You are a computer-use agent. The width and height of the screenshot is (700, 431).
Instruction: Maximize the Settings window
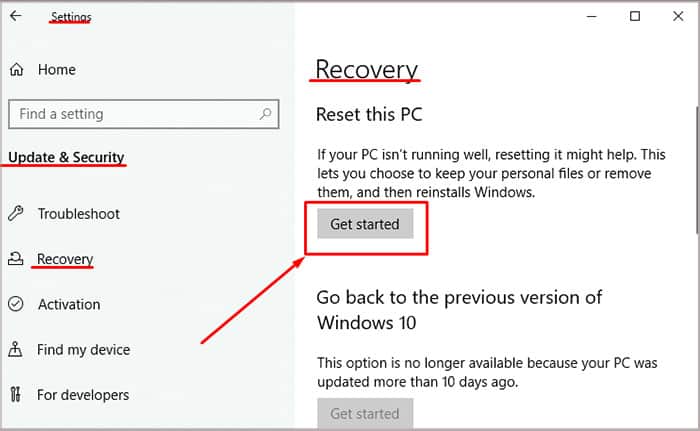pos(634,17)
